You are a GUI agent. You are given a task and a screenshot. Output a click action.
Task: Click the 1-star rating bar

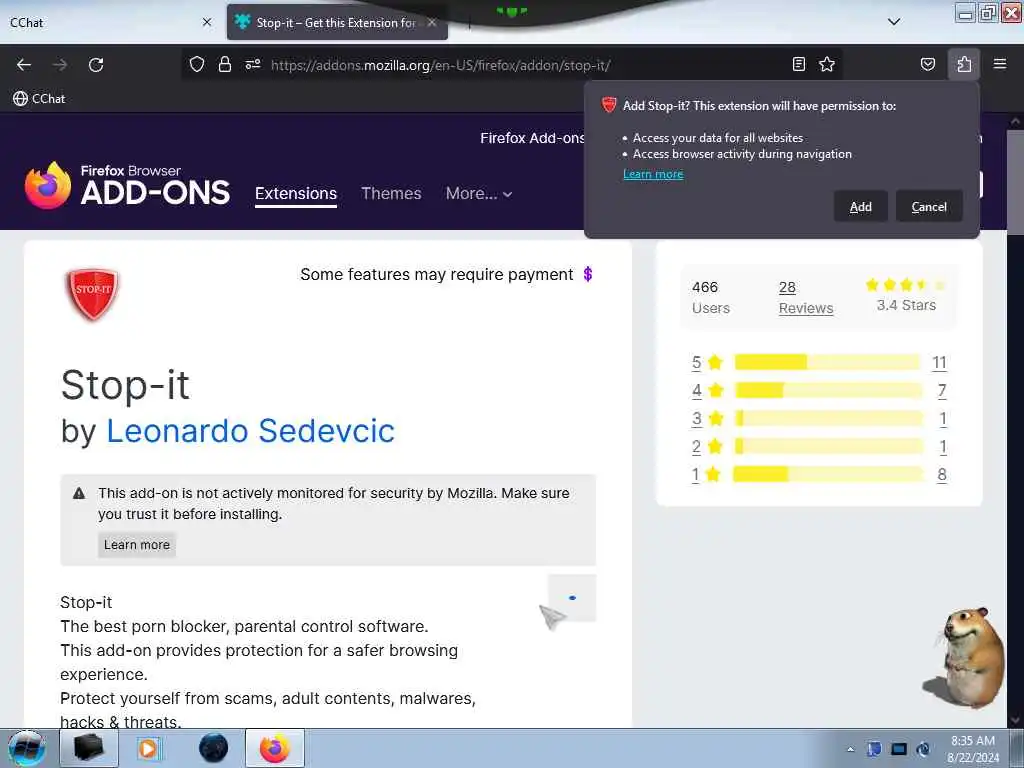point(827,475)
